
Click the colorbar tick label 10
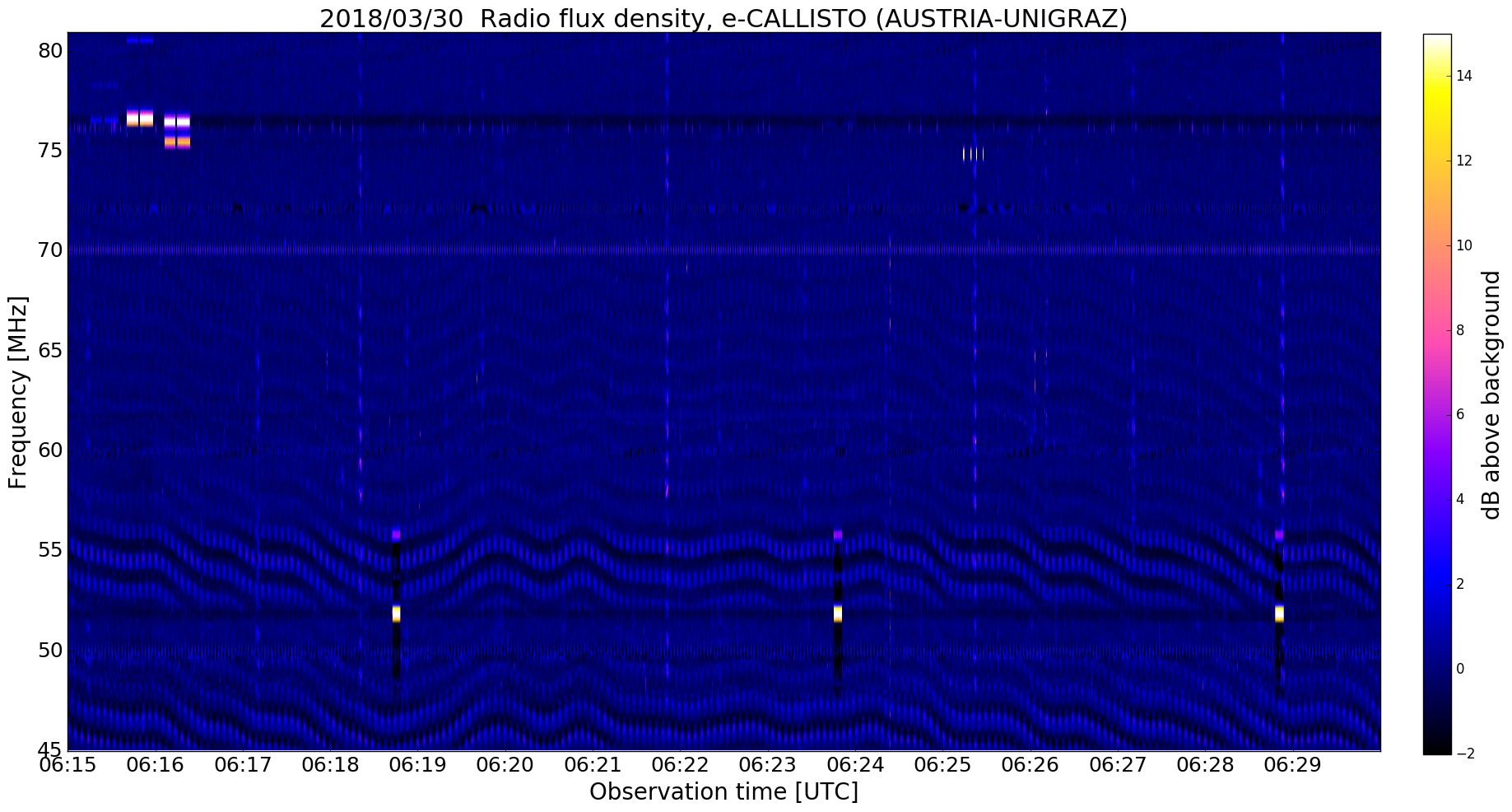[1464, 245]
